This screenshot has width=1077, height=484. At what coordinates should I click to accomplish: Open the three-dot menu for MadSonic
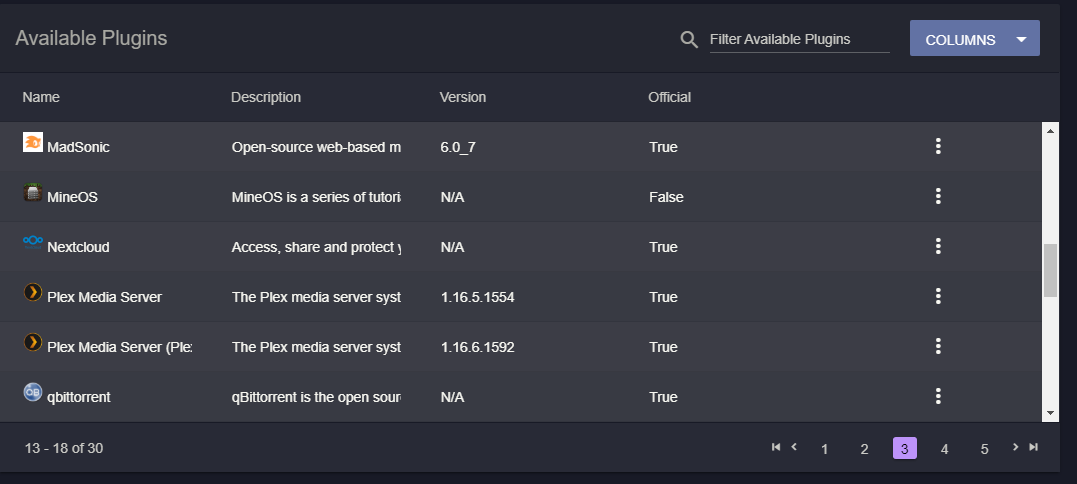[938, 147]
